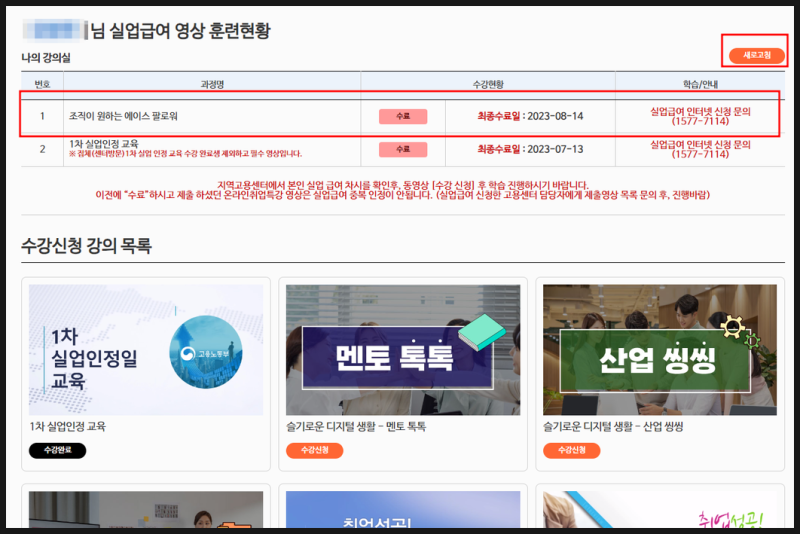Click 수강신청 button for 멘토 톡톡
Image resolution: width=800 pixels, height=534 pixels.
[x=315, y=450]
